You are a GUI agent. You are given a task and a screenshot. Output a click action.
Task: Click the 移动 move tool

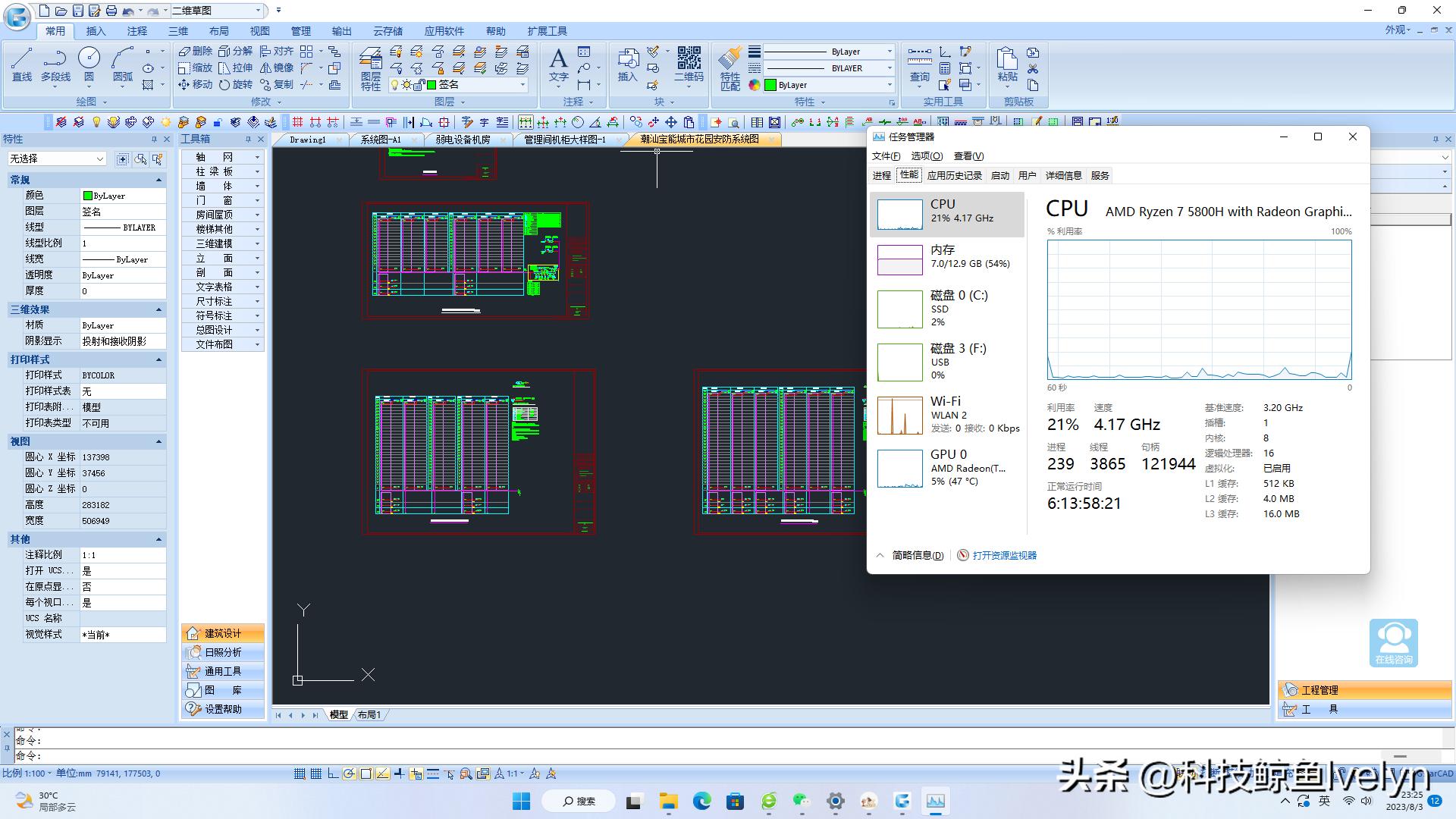click(195, 84)
